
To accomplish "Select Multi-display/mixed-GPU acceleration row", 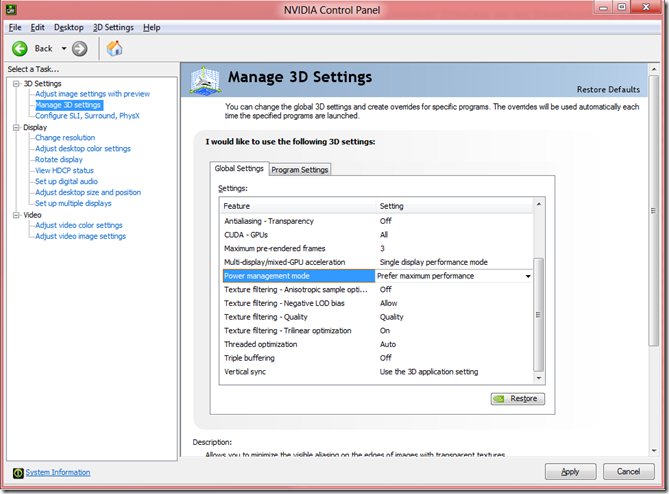I will tap(377, 262).
